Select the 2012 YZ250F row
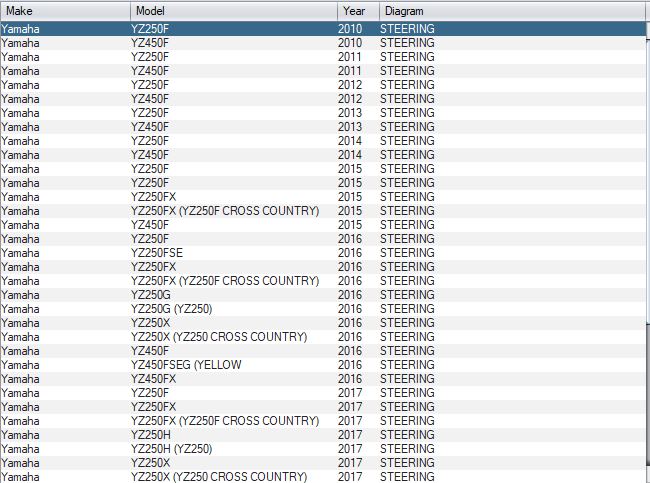This screenshot has width=650, height=483. [x=323, y=85]
